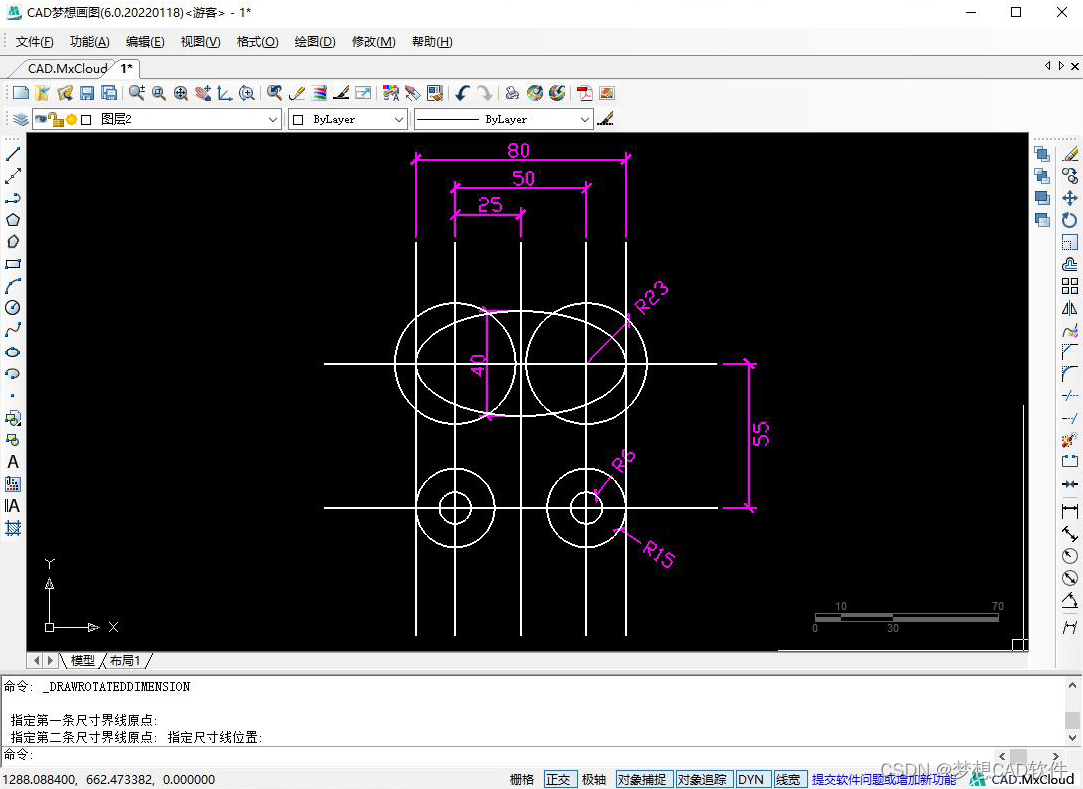Image resolution: width=1083 pixels, height=789 pixels.
Task: Click the ByLayer color box swatch
Action: (x=298, y=120)
